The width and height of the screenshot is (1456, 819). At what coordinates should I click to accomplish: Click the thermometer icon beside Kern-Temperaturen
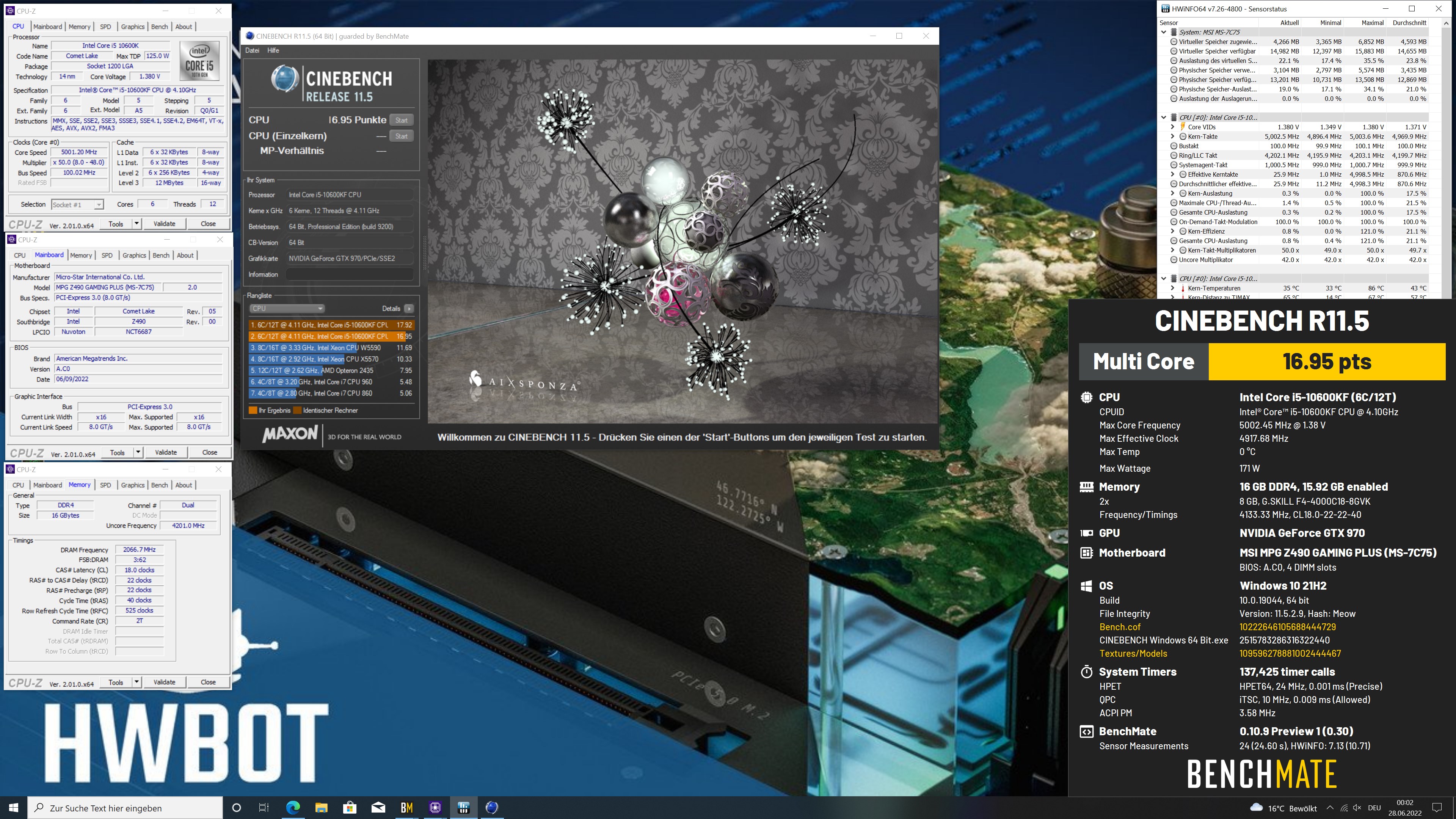click(1183, 288)
